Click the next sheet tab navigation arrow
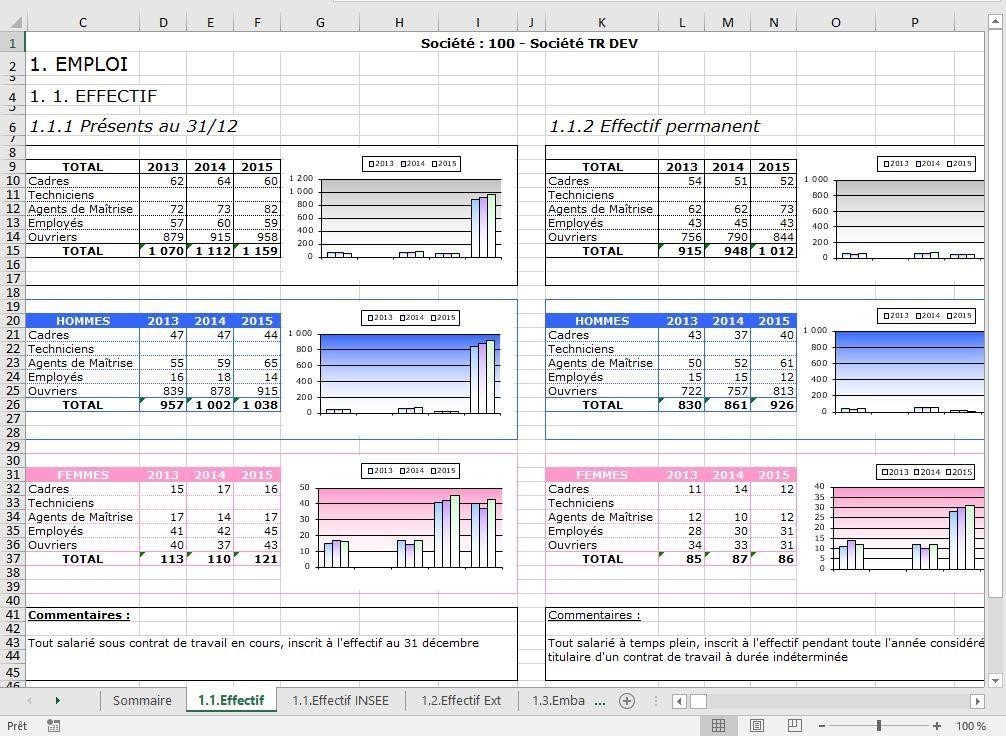The width and height of the screenshot is (1006, 736). point(57,701)
